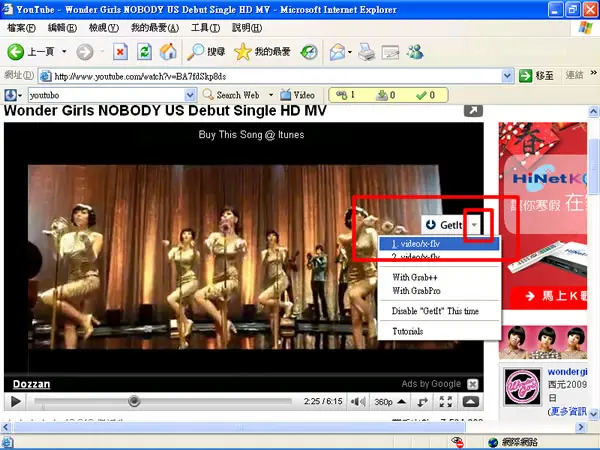The image size is (600, 450).
Task: Click the vertical scrollbar up arrow
Action: 593,111
